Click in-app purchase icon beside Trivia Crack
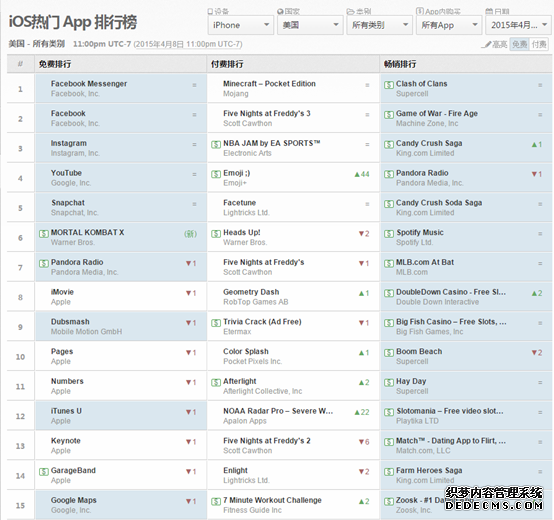 tap(216, 323)
